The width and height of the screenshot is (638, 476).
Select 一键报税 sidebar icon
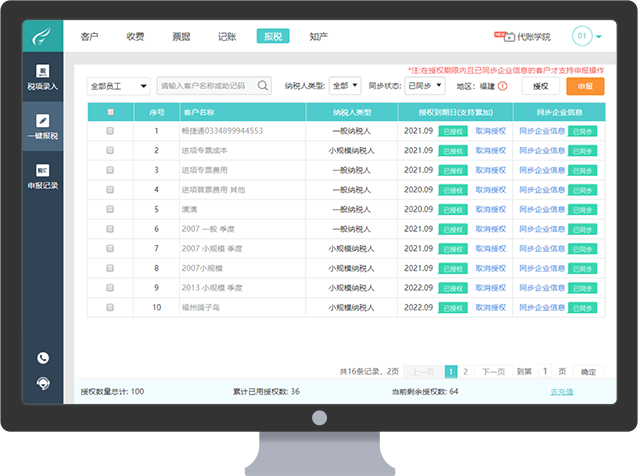(43, 120)
